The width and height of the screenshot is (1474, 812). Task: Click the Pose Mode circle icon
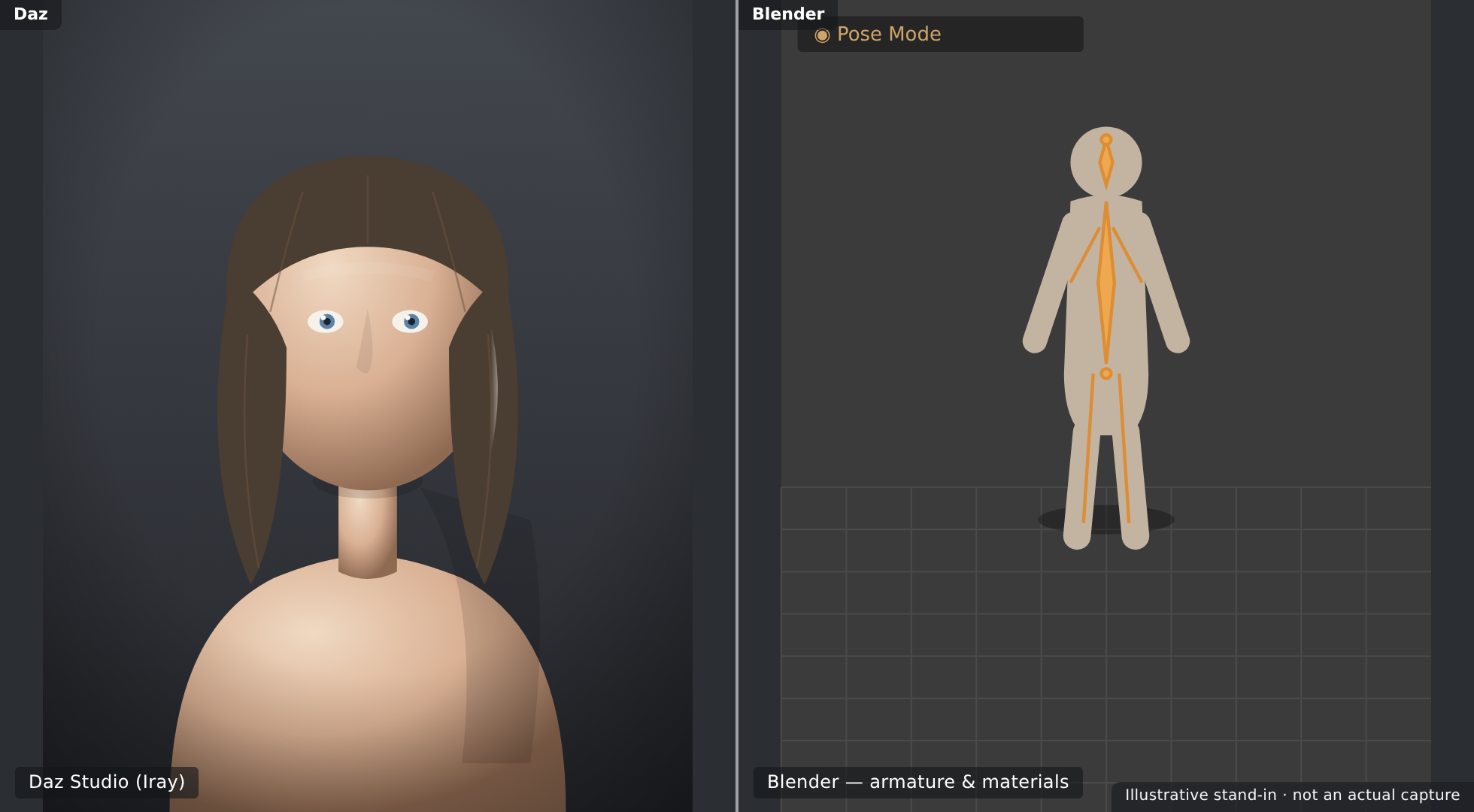tap(822, 35)
